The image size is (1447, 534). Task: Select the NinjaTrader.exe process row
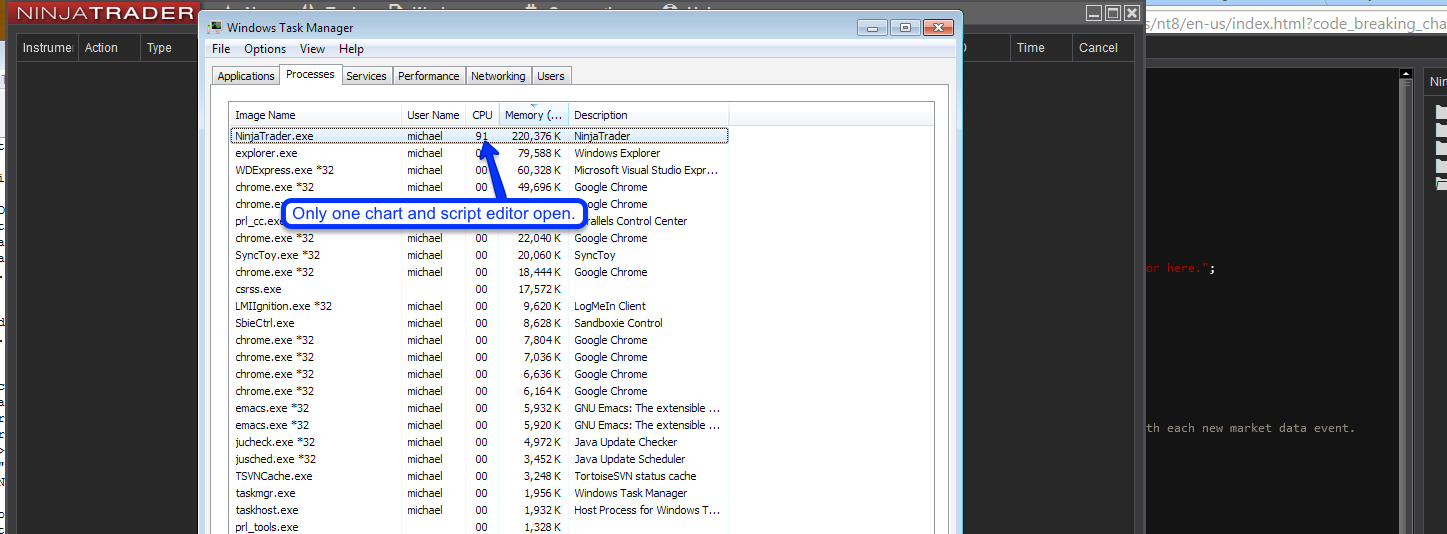click(x=479, y=136)
